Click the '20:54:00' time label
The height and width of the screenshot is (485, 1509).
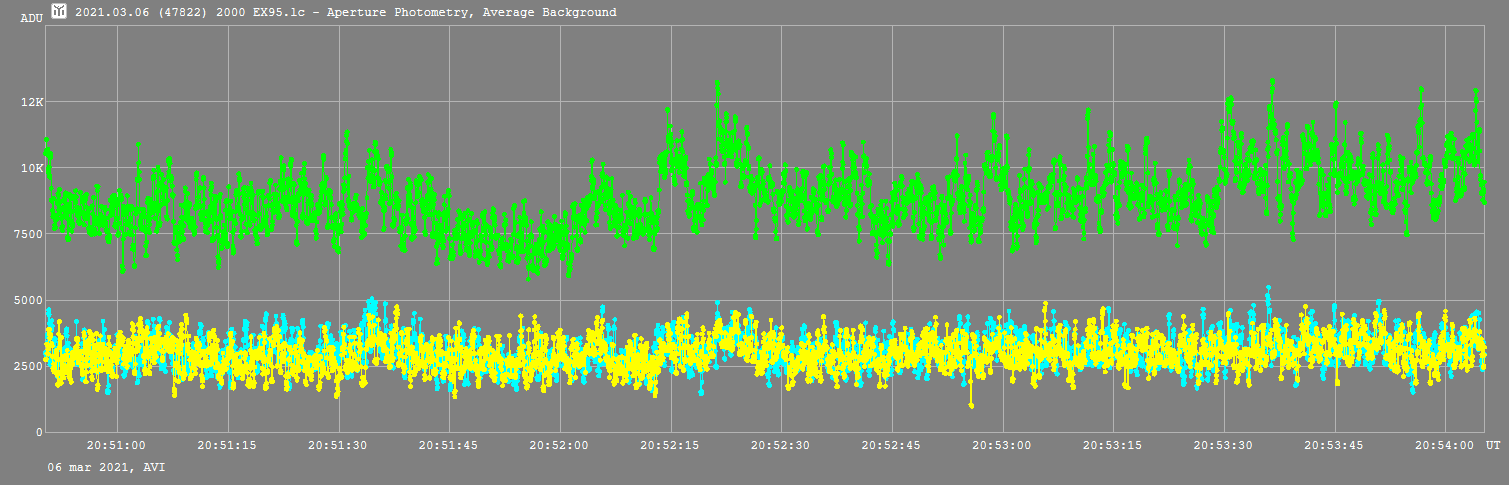[x=1445, y=447]
